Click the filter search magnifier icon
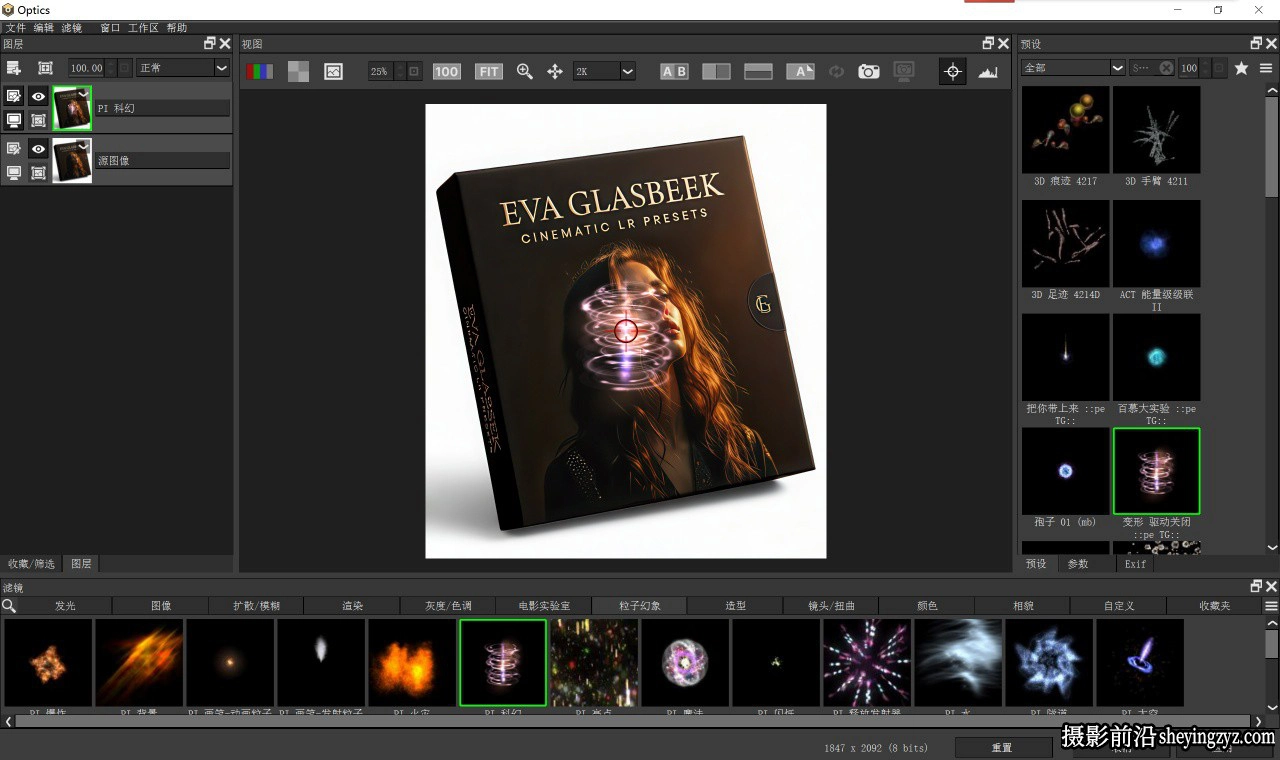Image resolution: width=1280 pixels, height=760 pixels. click(9, 606)
